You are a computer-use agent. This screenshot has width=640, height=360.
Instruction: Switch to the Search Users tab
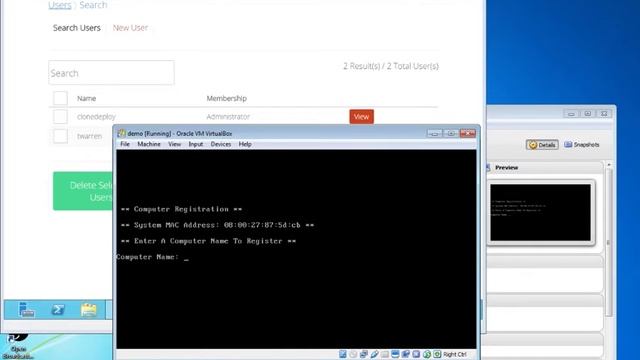coord(77,28)
